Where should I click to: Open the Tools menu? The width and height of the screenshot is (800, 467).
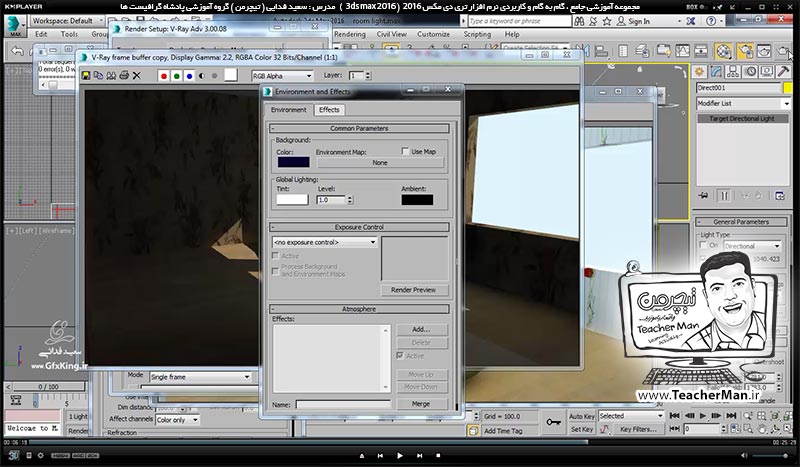pos(69,34)
